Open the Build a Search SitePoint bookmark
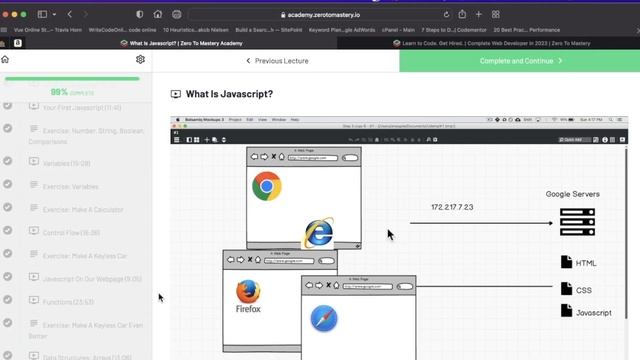 [x=269, y=30]
